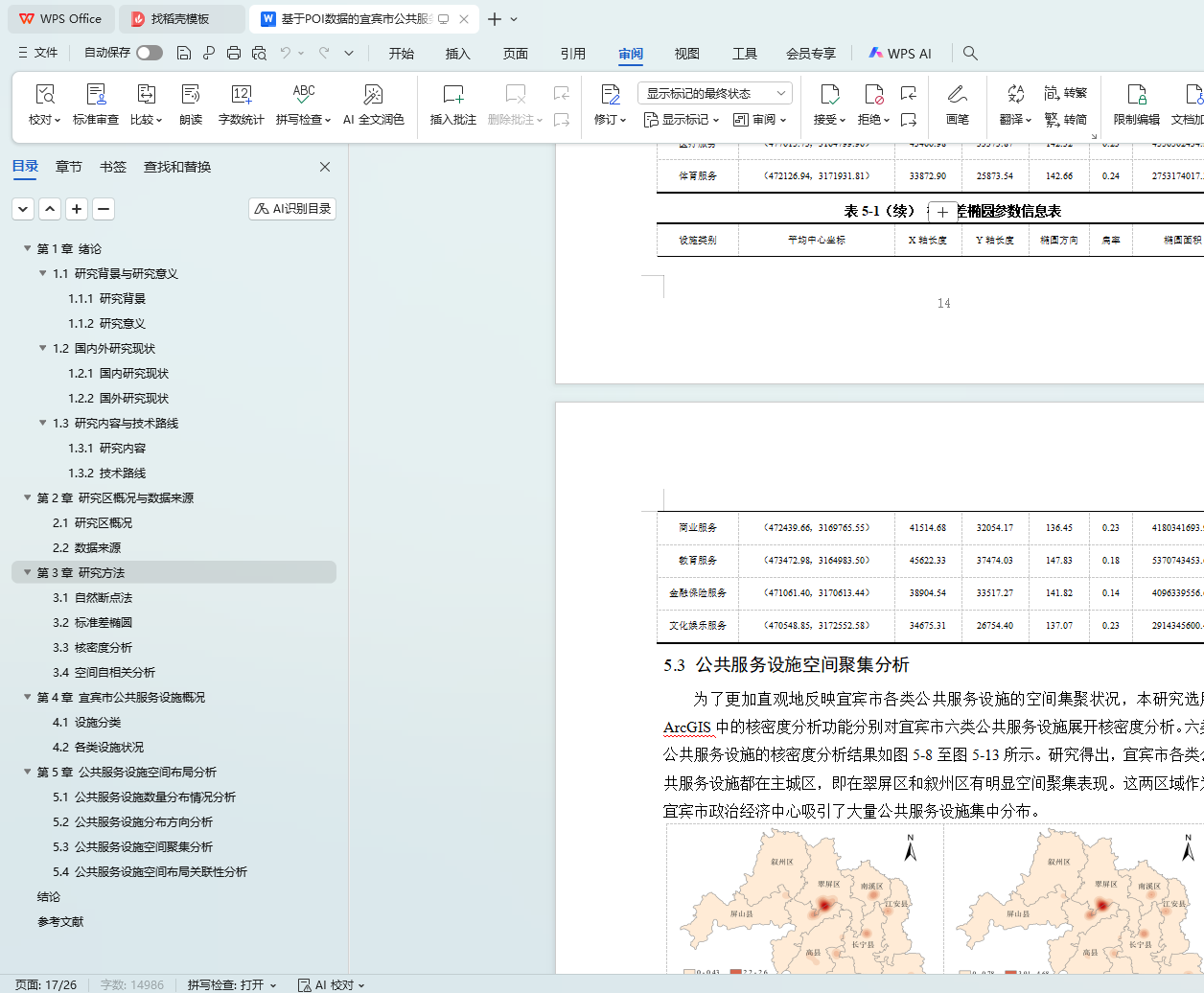The width and height of the screenshot is (1204, 993).
Task: Click the AI识别目录 button
Action: coord(292,208)
